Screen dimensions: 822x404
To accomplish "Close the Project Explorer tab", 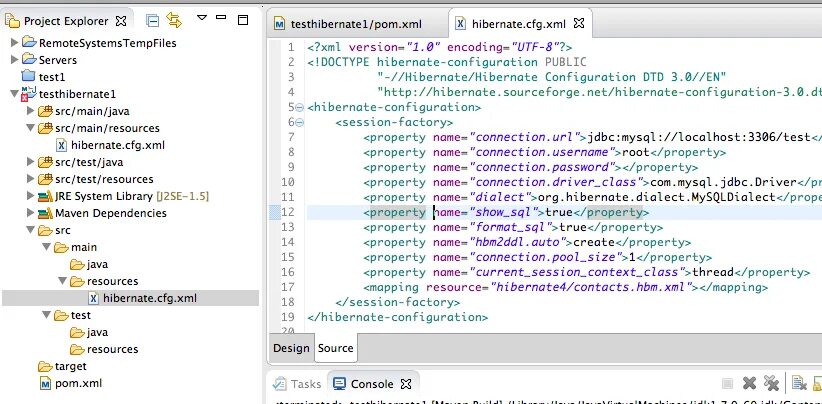I will click(121, 21).
